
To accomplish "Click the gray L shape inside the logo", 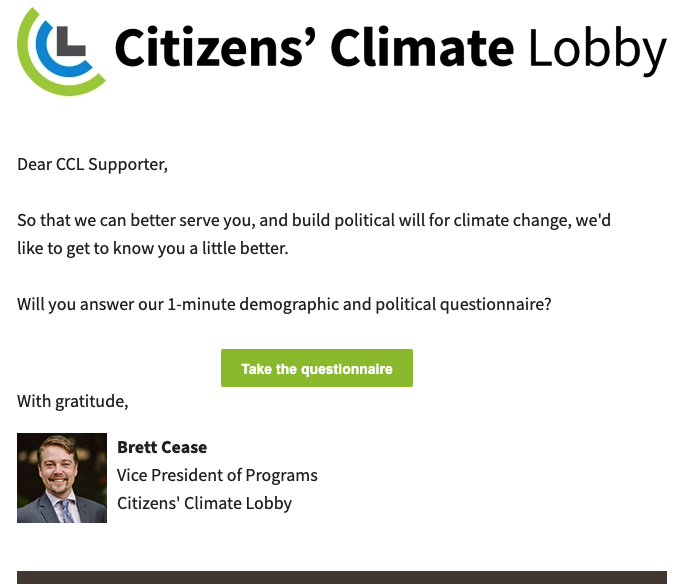I will [71, 41].
